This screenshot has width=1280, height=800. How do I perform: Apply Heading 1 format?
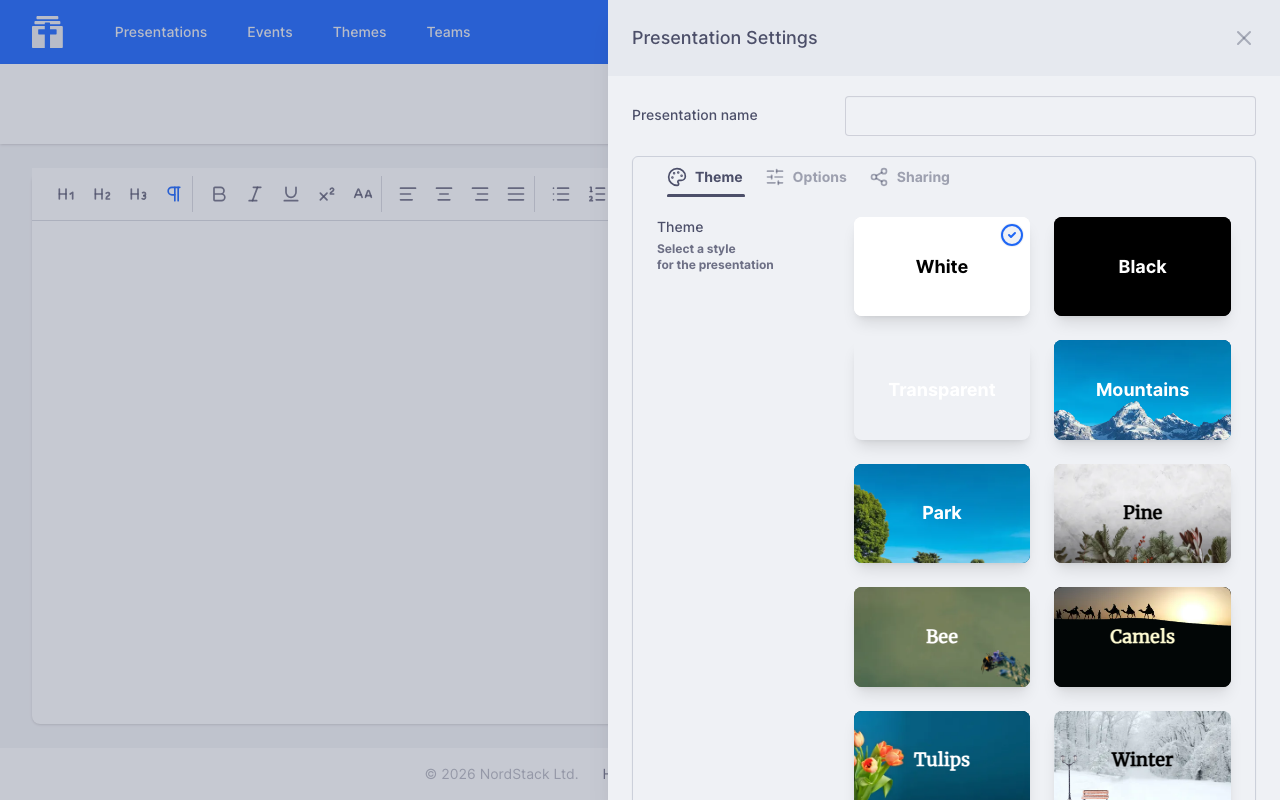pyautogui.click(x=66, y=194)
